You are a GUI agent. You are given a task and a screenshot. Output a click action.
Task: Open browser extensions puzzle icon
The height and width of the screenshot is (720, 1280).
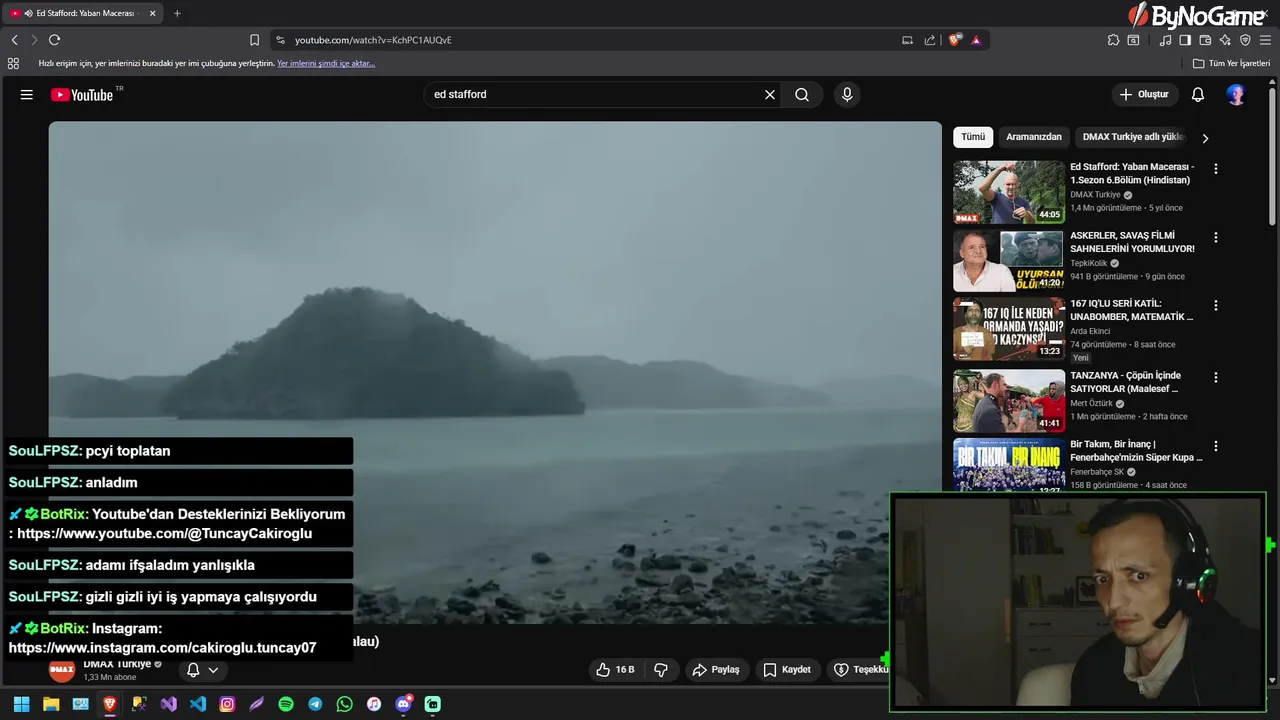(1113, 40)
